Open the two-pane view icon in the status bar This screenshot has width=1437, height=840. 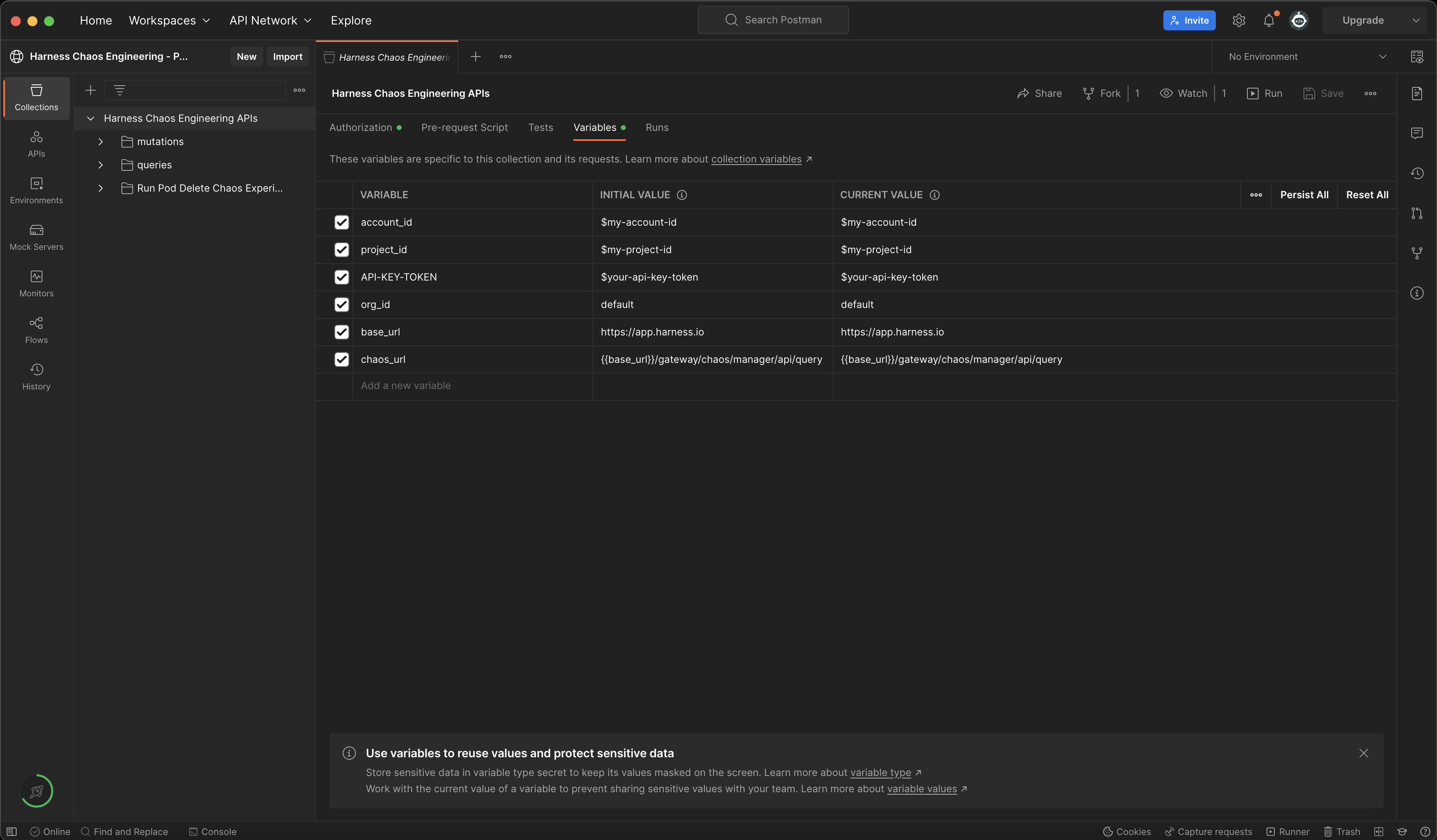(1378, 831)
